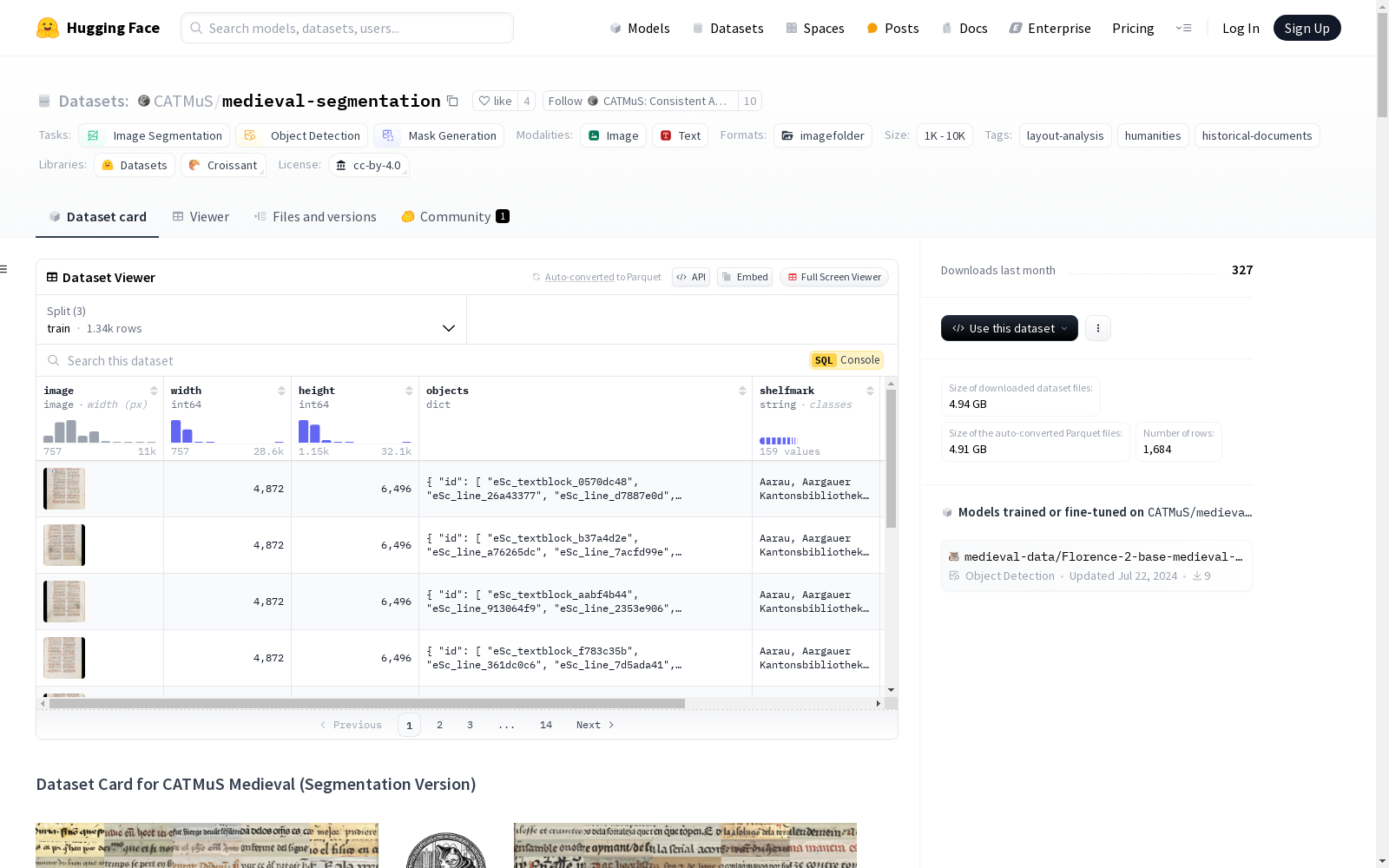Open the CATMuS organization link in title
Viewport: 1389px width, 868px height.
click(183, 101)
